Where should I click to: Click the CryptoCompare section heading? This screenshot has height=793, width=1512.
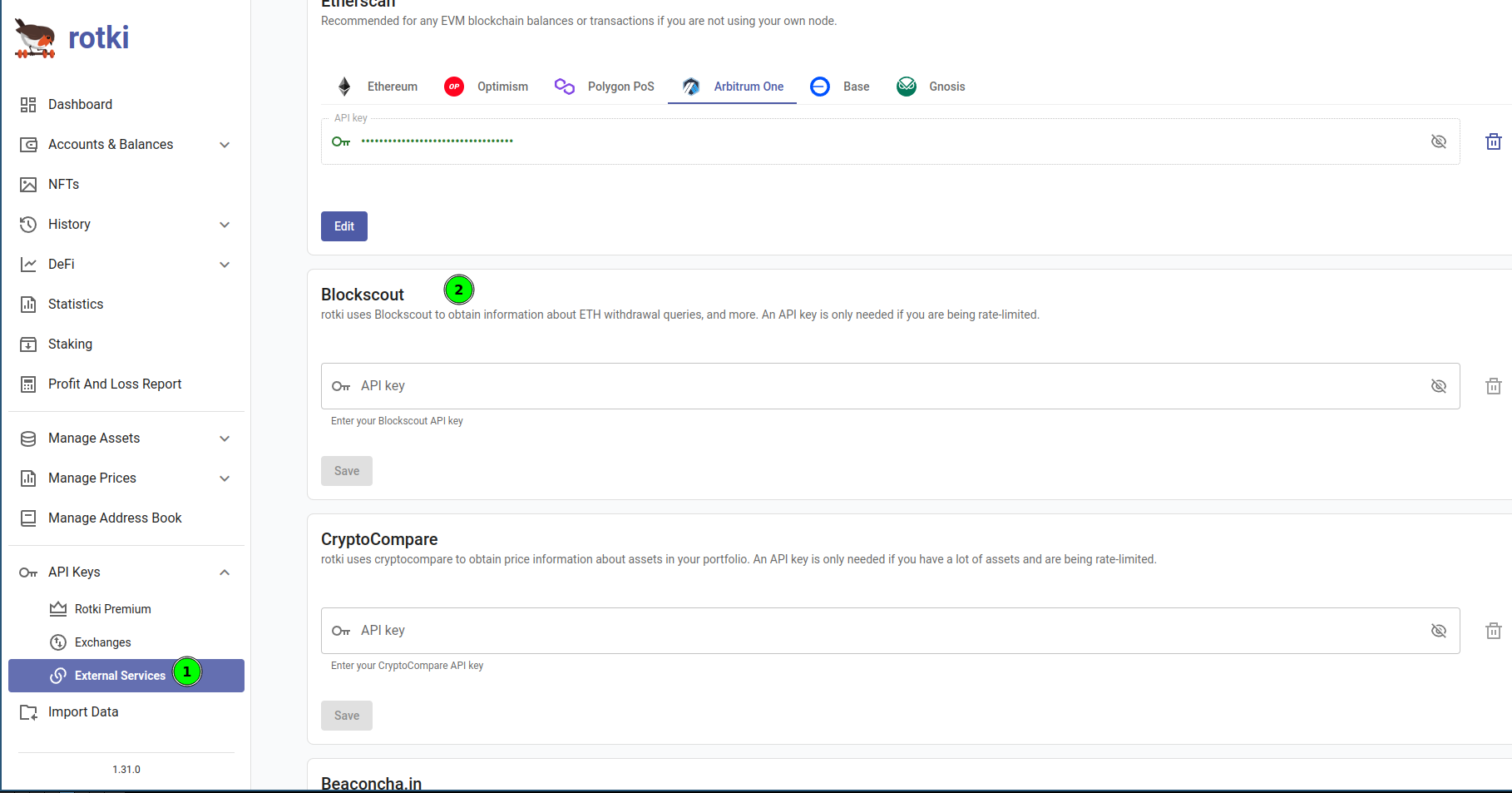(x=379, y=539)
